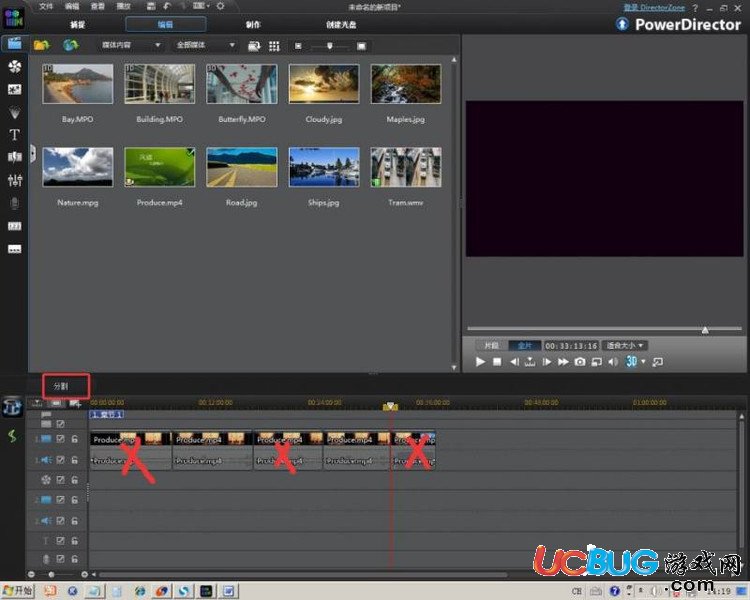Switch to the Create Disc tab
The width and height of the screenshot is (750, 600).
pos(341,24)
